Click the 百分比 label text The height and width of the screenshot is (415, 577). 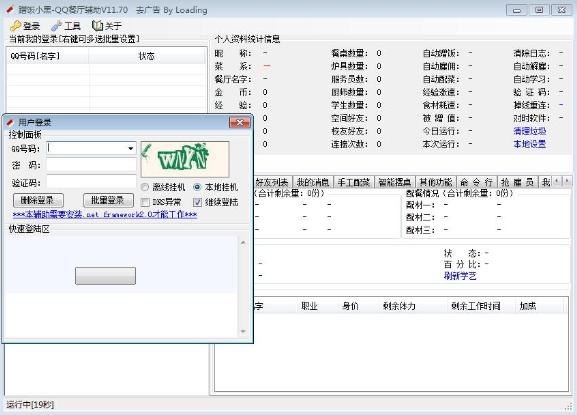coord(462,264)
